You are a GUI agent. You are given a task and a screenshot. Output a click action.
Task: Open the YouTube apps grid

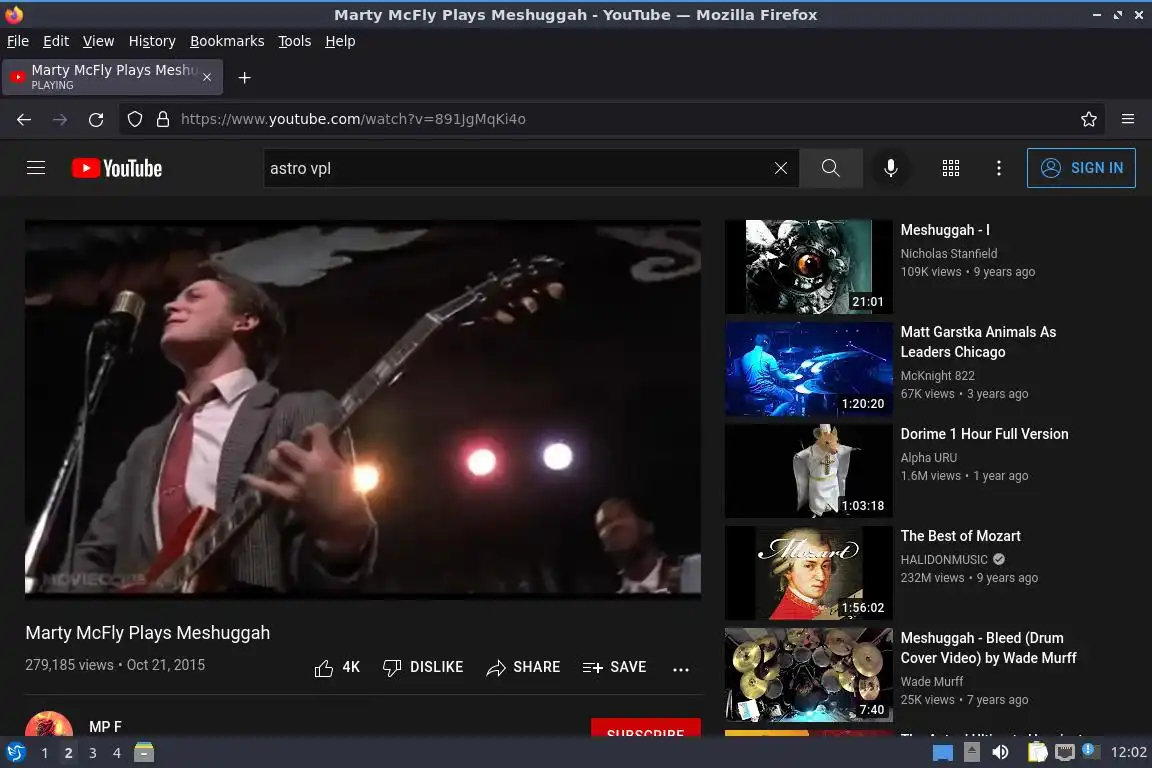pos(951,168)
